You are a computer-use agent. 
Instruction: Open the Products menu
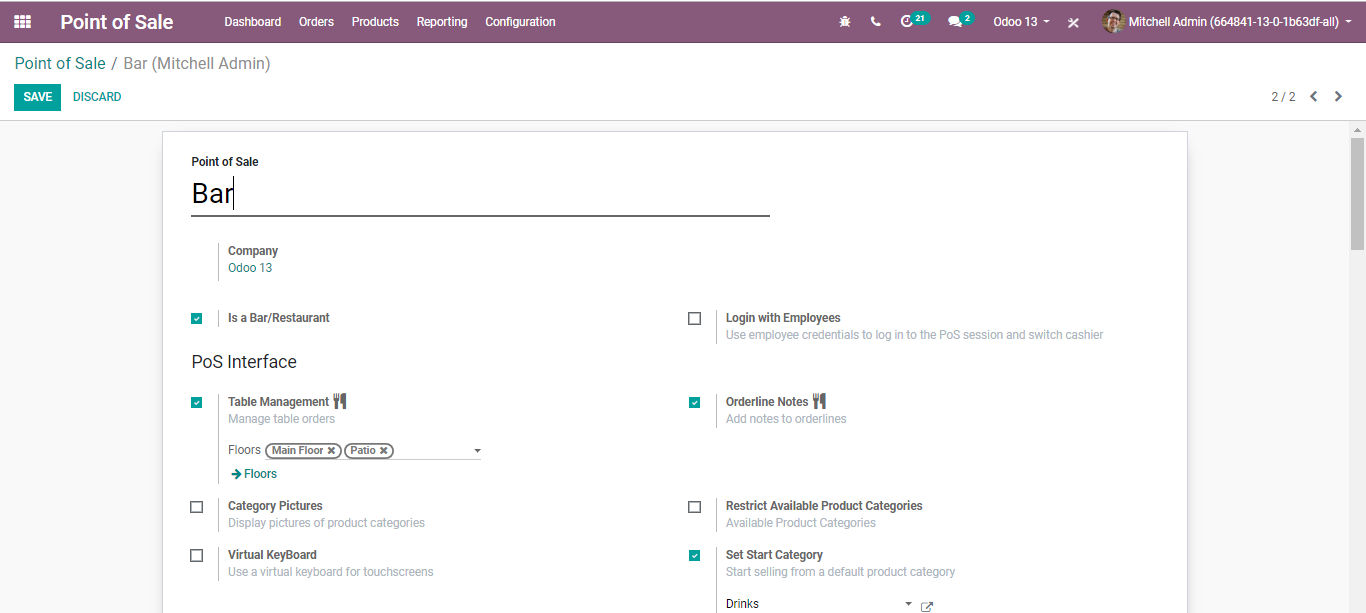click(375, 21)
